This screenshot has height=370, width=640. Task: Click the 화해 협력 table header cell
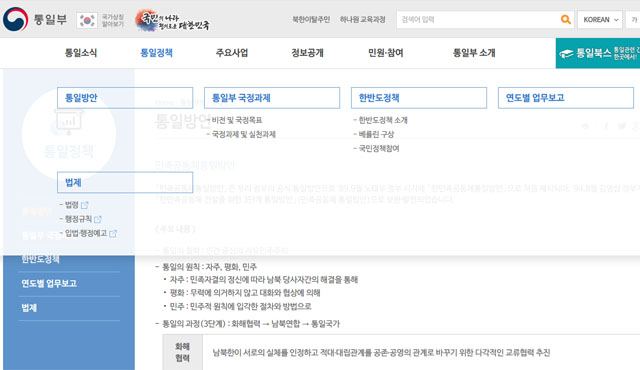coord(182,352)
